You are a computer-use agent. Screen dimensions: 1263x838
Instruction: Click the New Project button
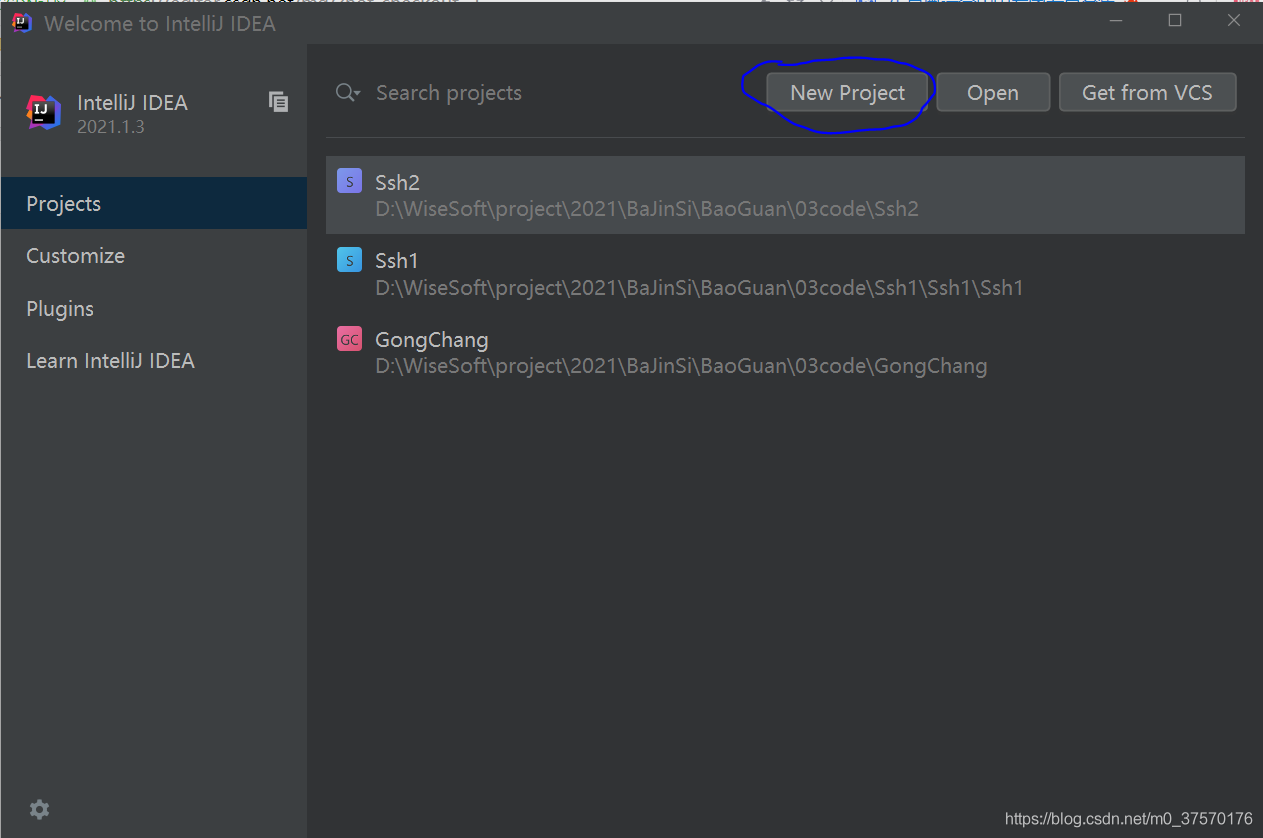(847, 93)
